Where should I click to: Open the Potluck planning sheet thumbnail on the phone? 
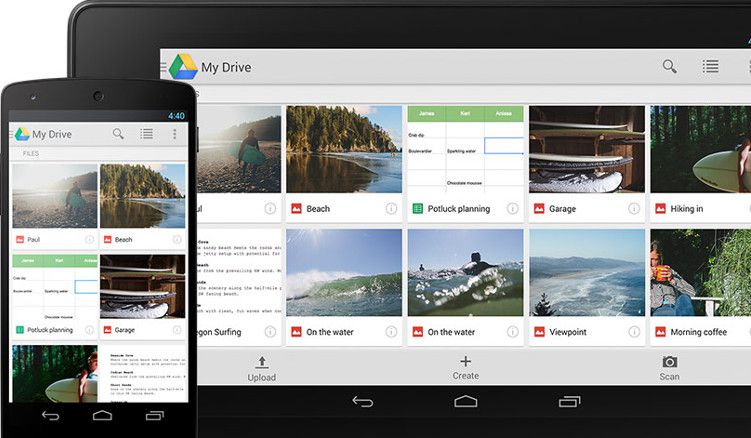tap(55, 286)
